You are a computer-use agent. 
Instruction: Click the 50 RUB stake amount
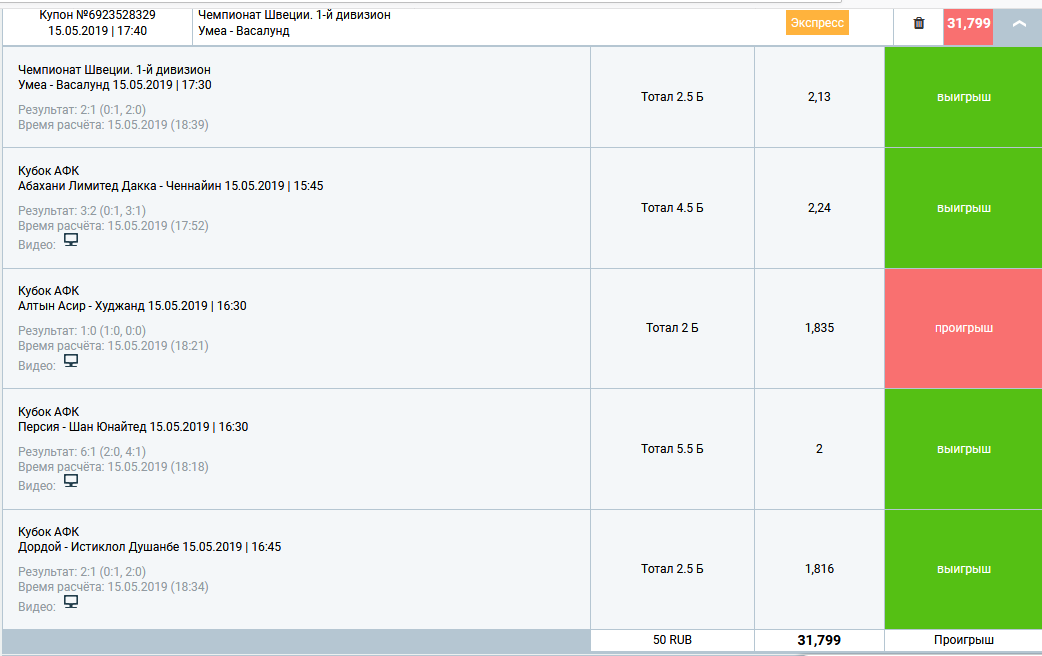(x=672, y=640)
